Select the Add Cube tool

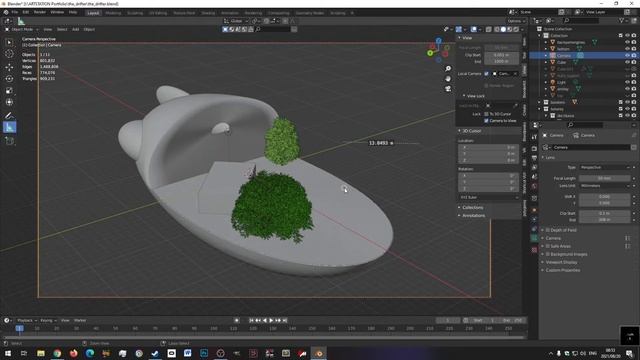9,141
